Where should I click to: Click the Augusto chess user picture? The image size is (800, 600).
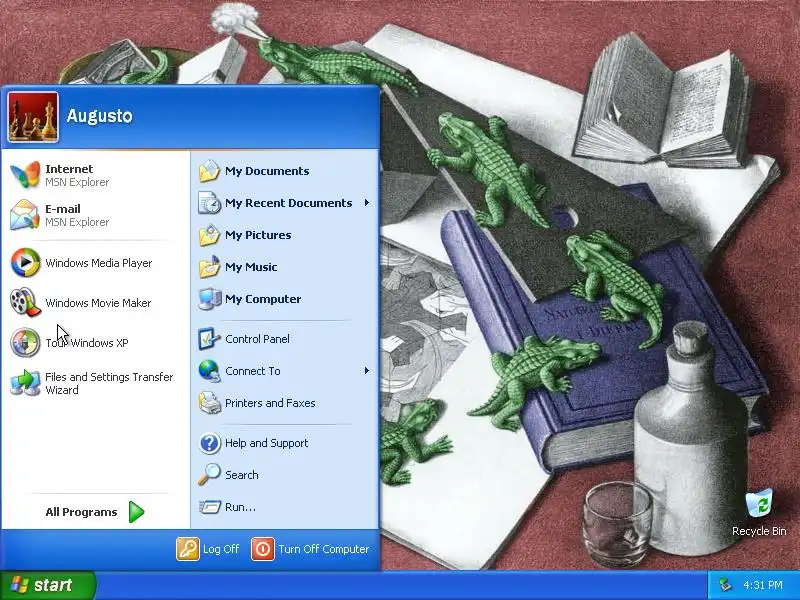coord(33,117)
